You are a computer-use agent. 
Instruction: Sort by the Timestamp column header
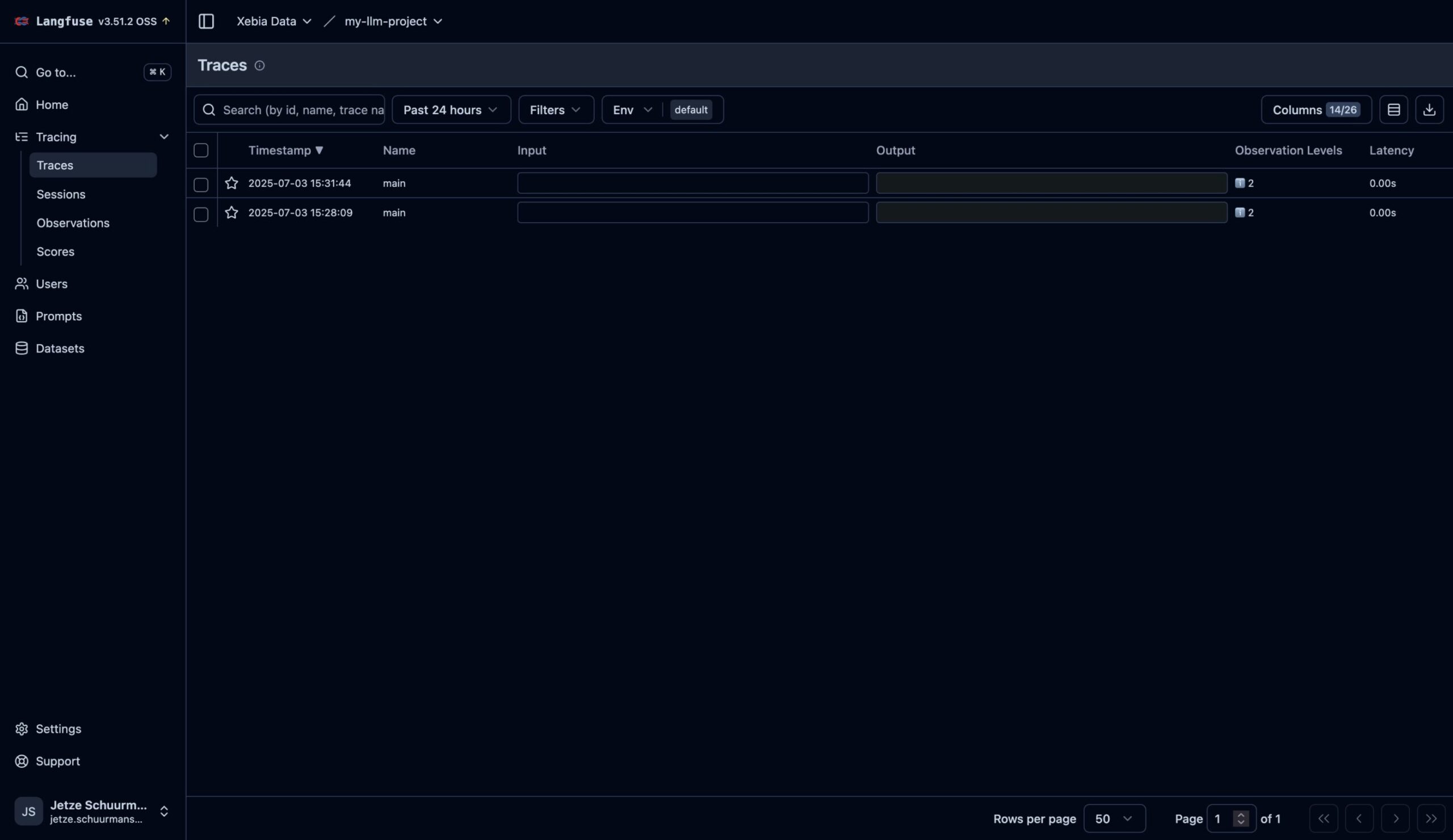[285, 150]
